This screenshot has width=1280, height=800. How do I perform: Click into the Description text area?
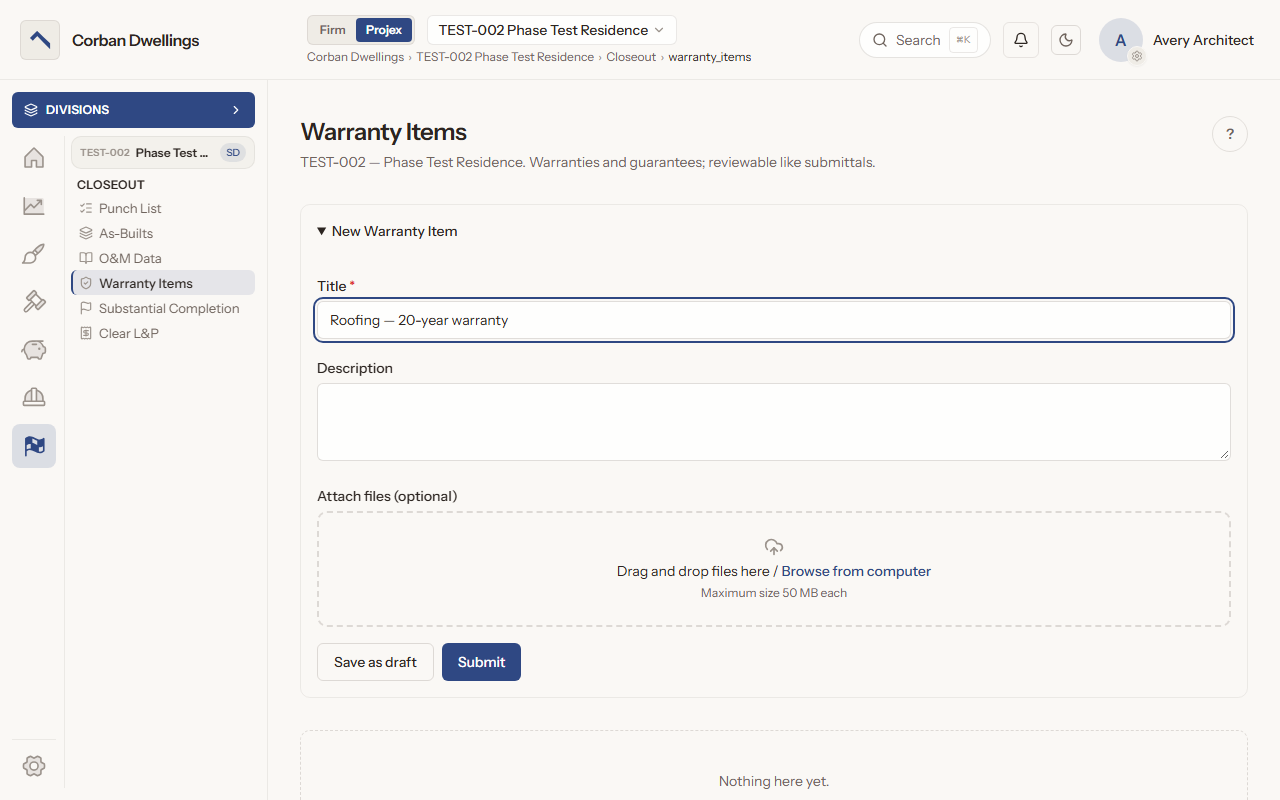(774, 422)
